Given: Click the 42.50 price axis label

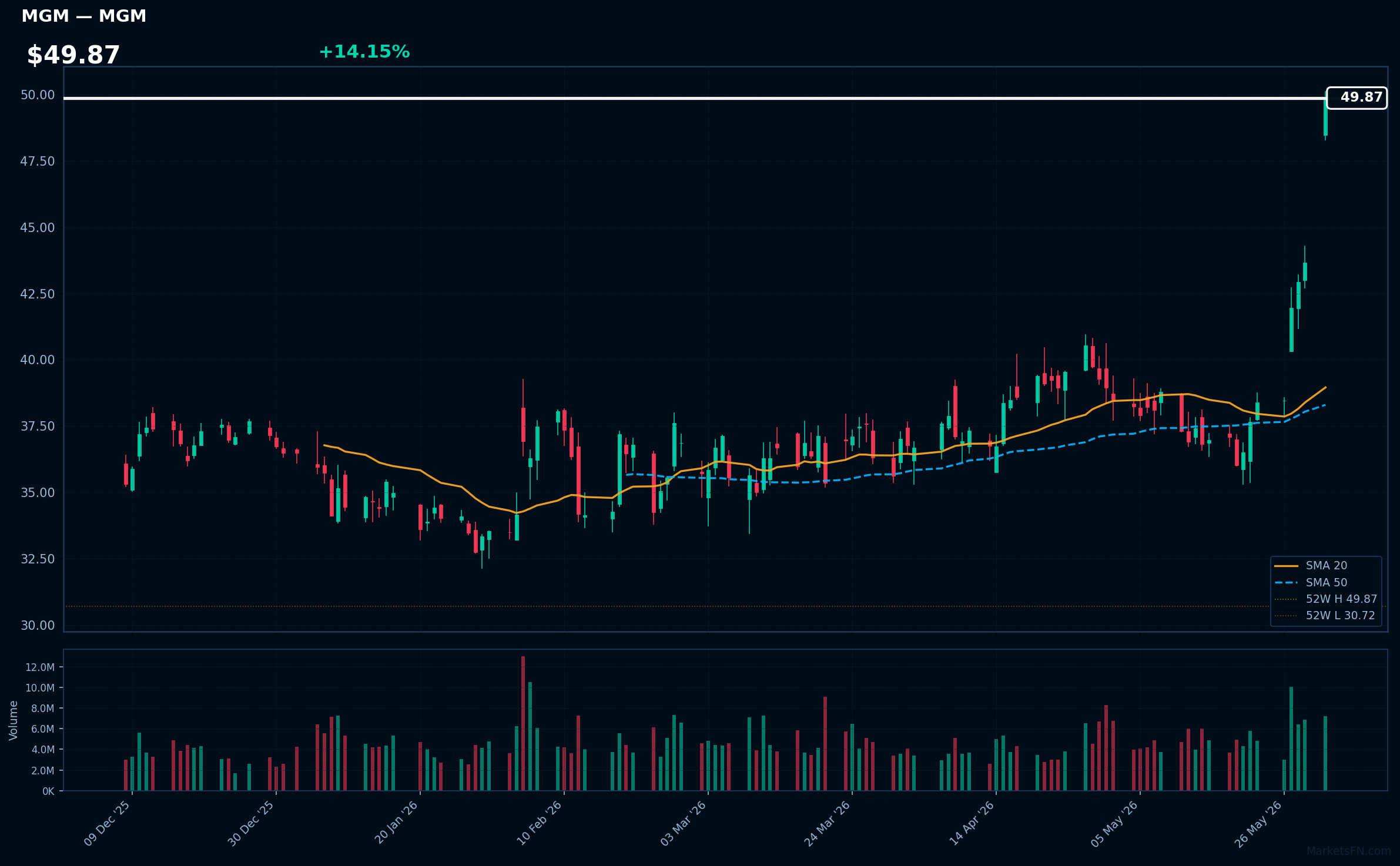Looking at the screenshot, I should (38, 294).
